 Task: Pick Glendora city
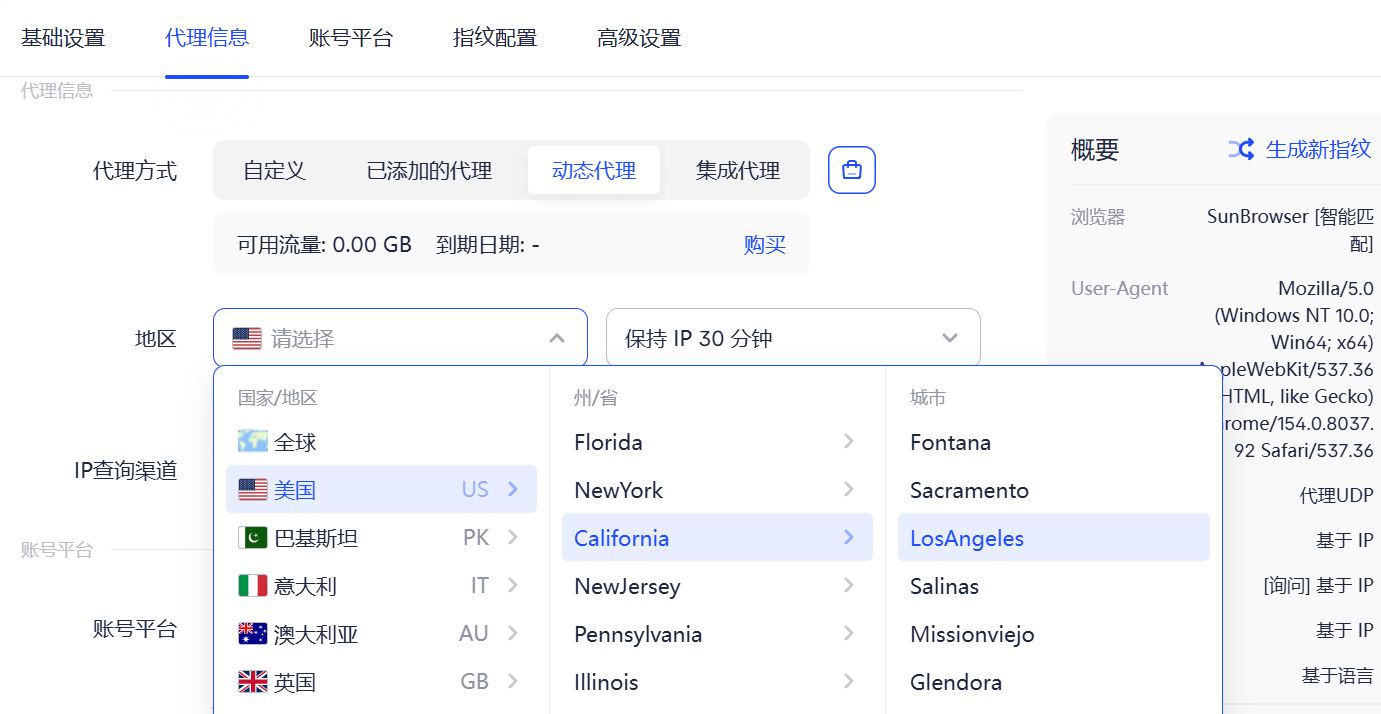(1054, 682)
